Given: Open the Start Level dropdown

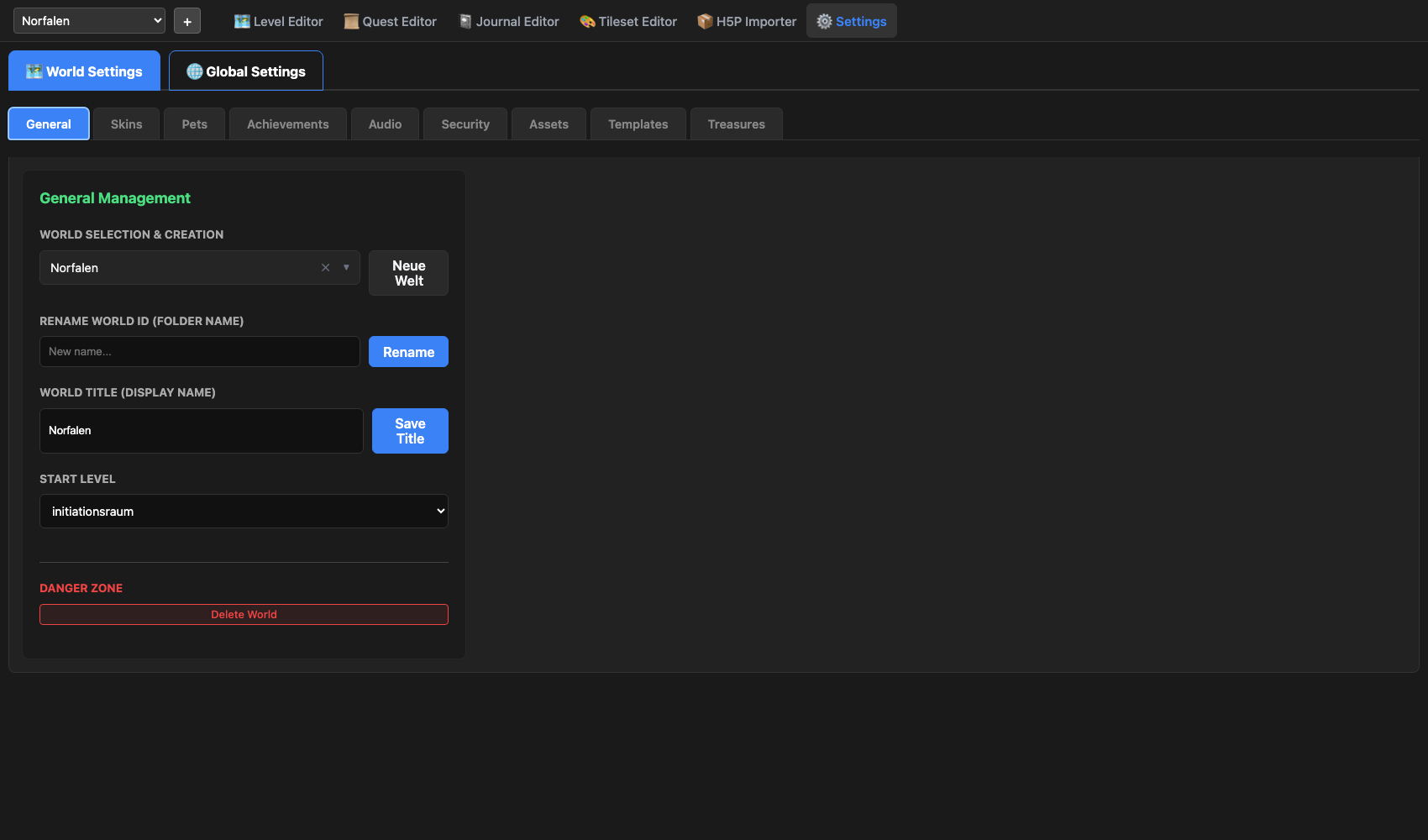Looking at the screenshot, I should click(x=244, y=512).
